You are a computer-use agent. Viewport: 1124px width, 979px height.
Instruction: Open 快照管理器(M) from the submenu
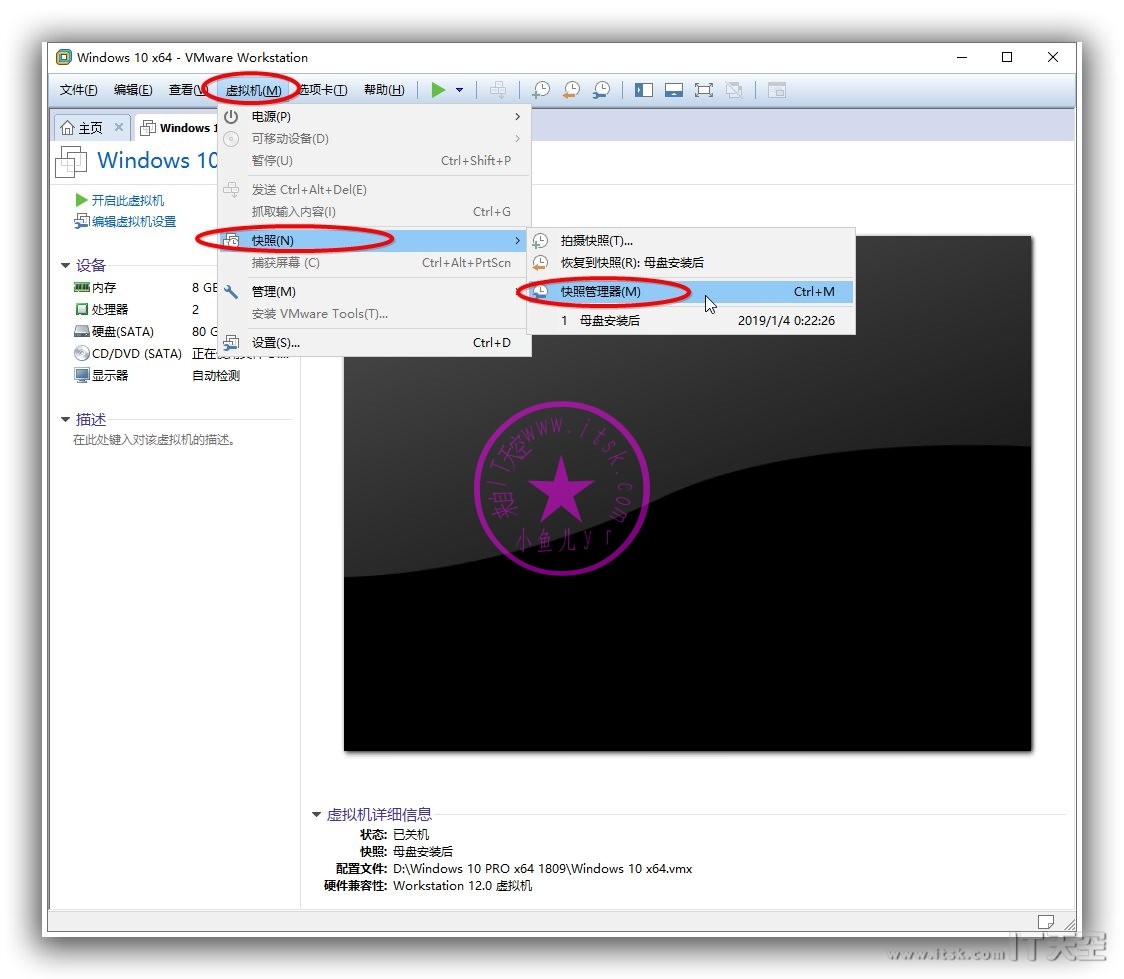[x=691, y=292]
